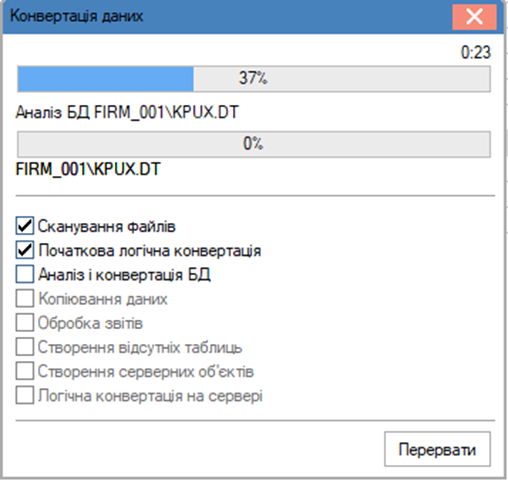Toggle Логічна конвертація на сервері checkbox
This screenshot has width=508, height=481.
tap(25, 395)
